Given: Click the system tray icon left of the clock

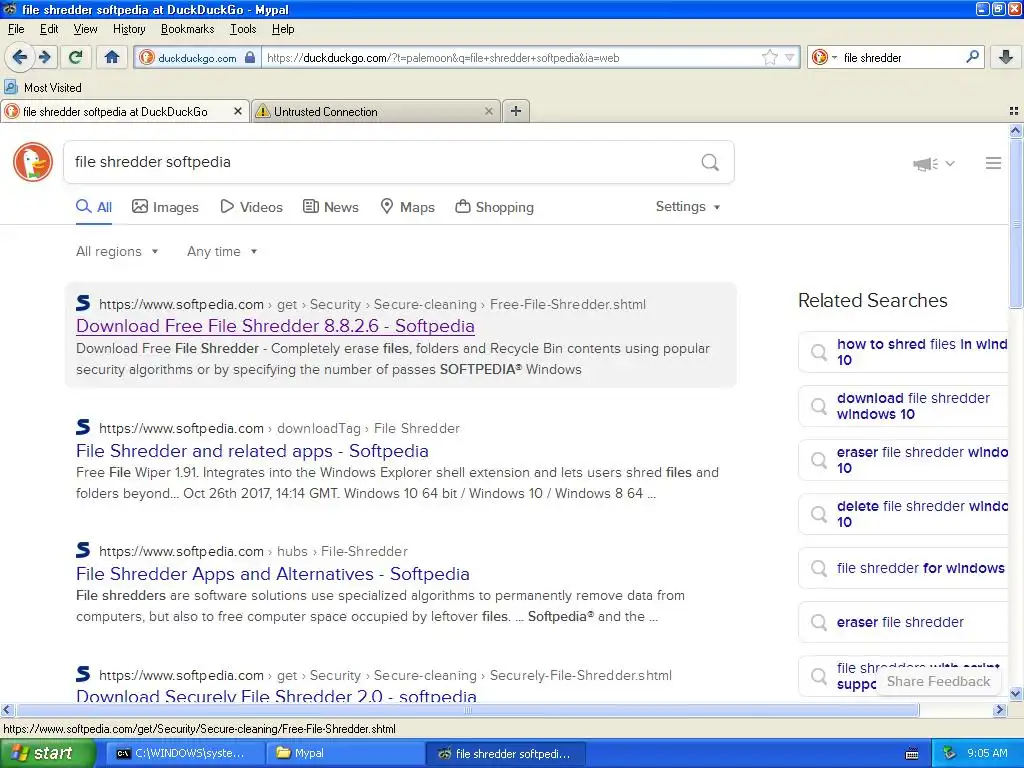Looking at the screenshot, I should pos(950,753).
